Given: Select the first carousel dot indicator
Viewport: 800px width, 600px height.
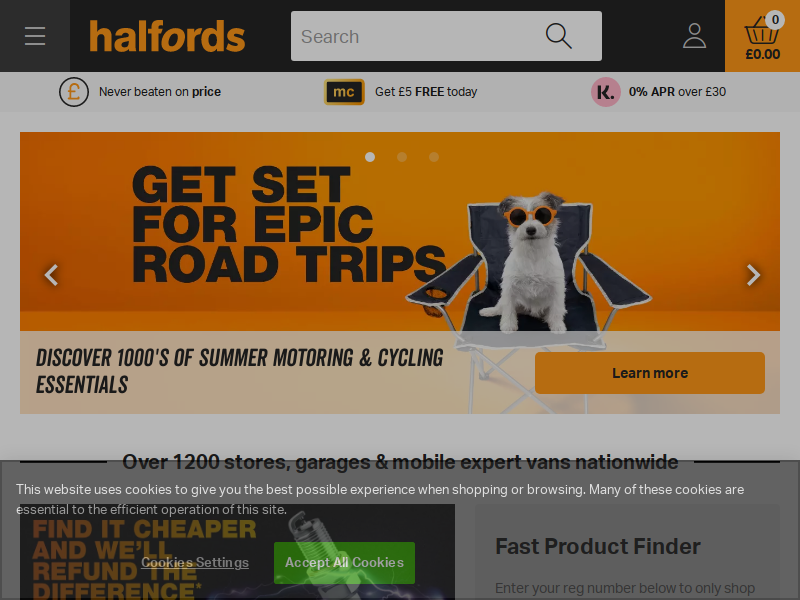Looking at the screenshot, I should click(x=370, y=157).
